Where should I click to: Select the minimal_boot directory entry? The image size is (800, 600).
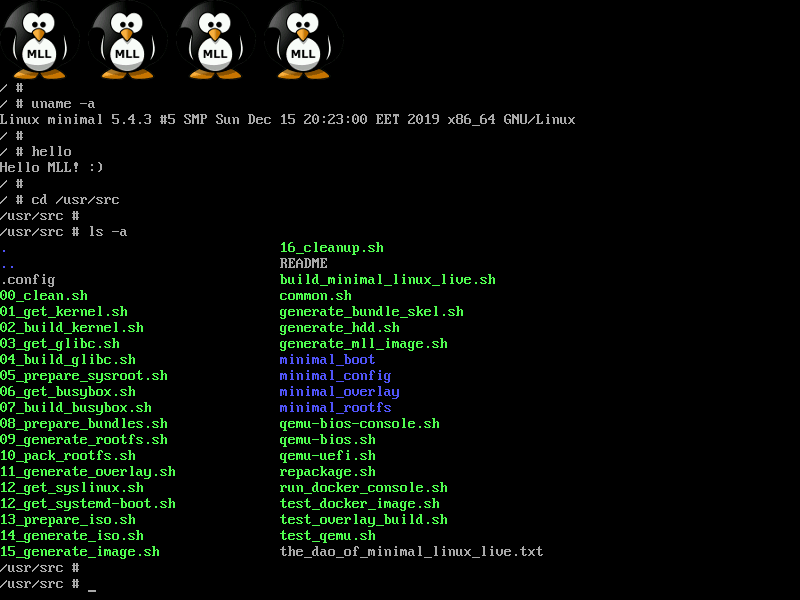pyautogui.click(x=327, y=360)
